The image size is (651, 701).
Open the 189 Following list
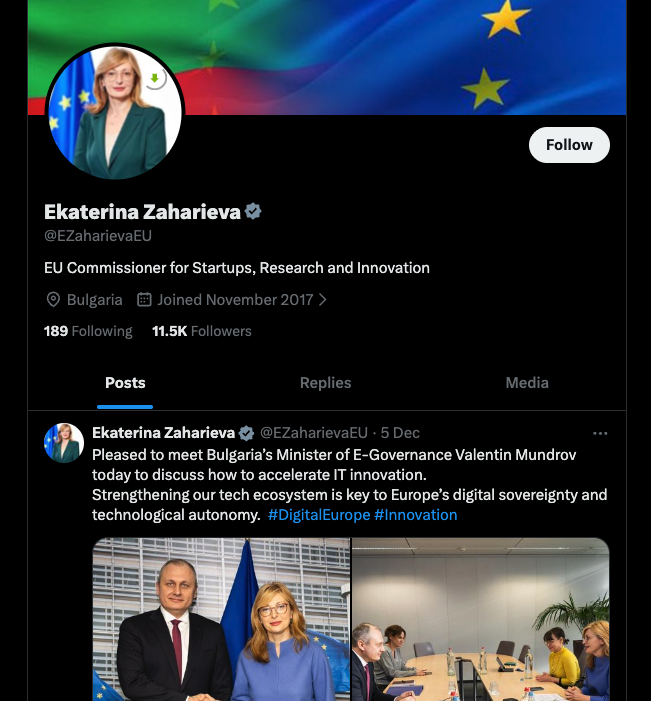(x=88, y=331)
